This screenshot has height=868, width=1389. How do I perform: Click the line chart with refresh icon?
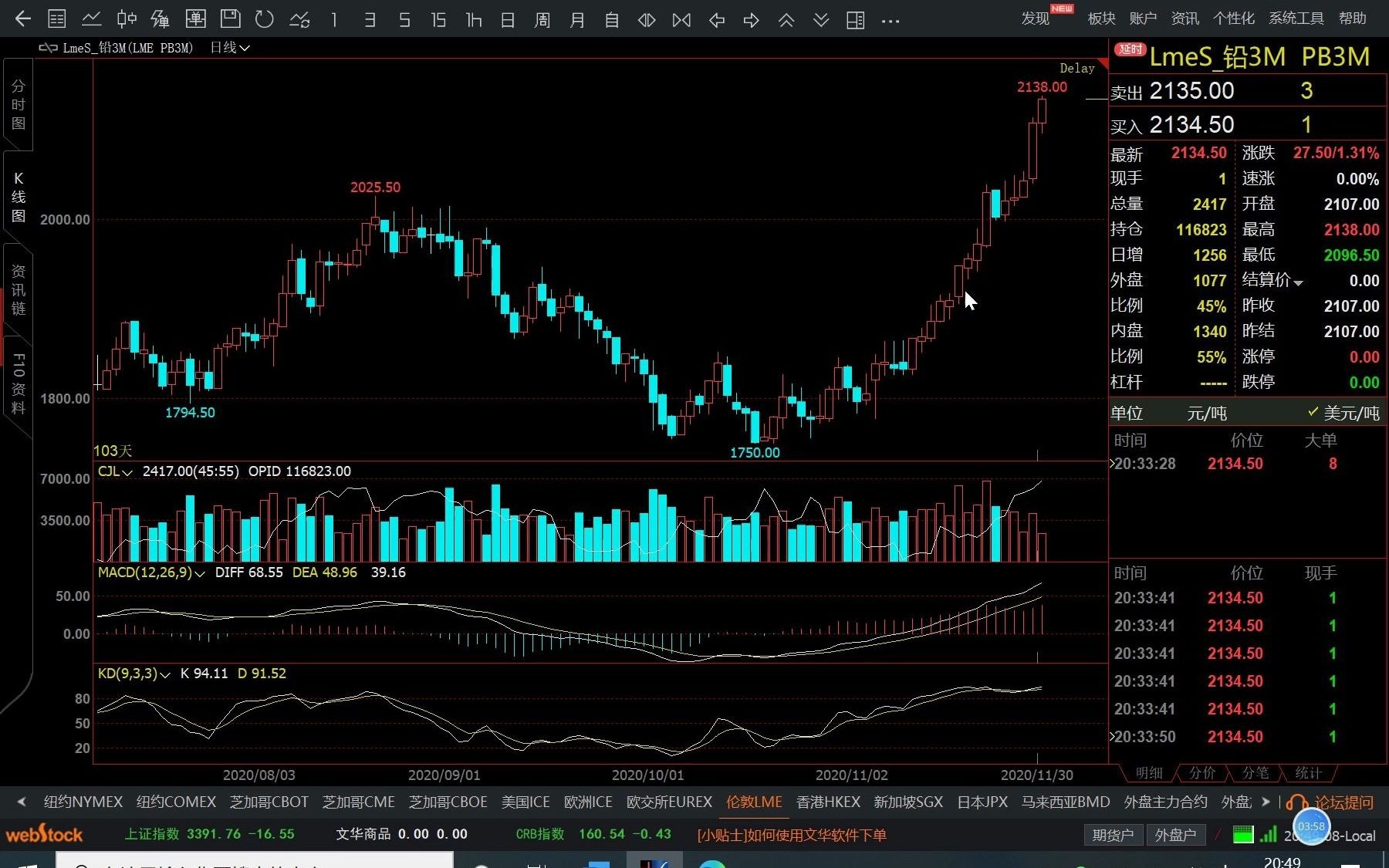click(x=299, y=19)
